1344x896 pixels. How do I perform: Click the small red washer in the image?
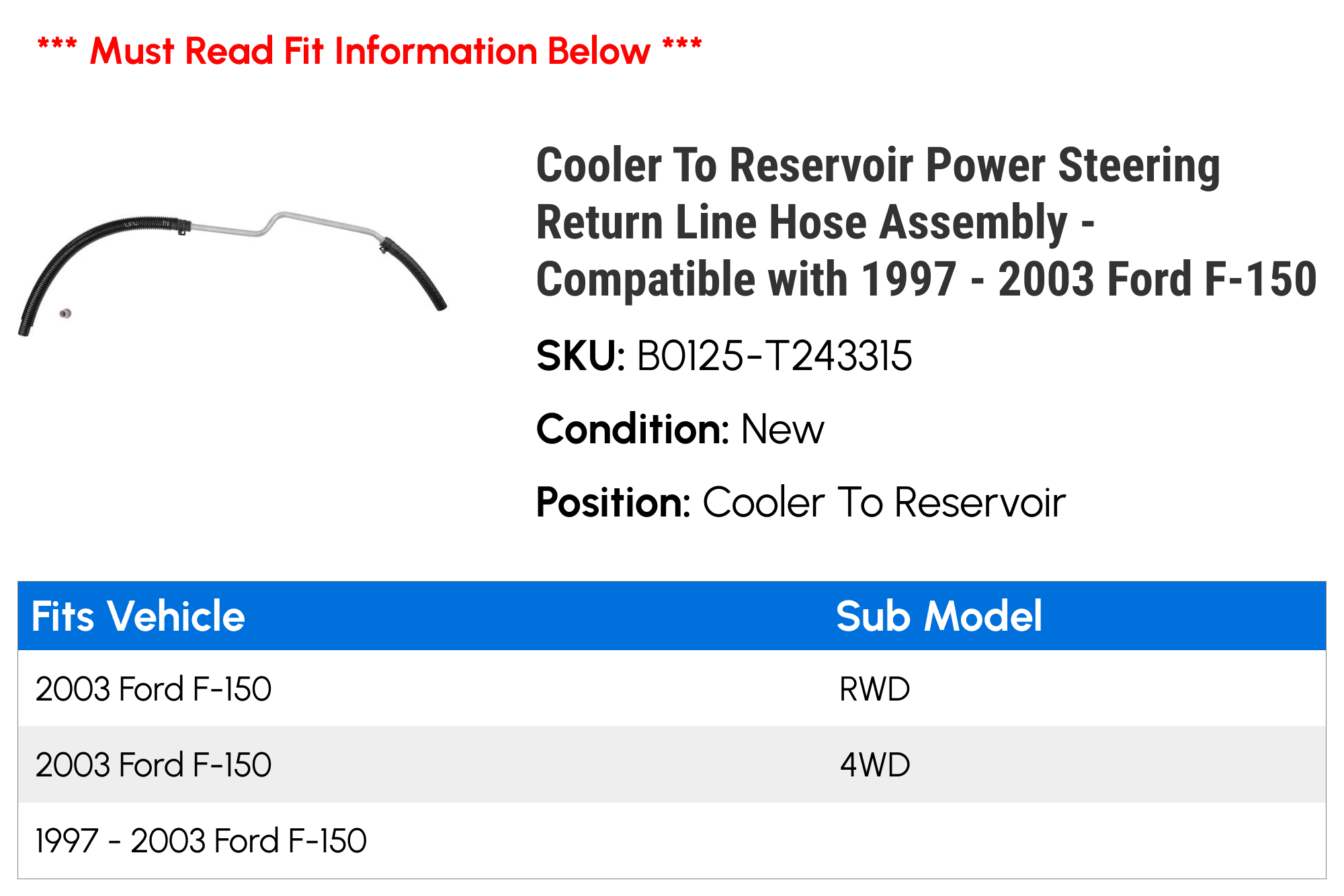tap(65, 313)
